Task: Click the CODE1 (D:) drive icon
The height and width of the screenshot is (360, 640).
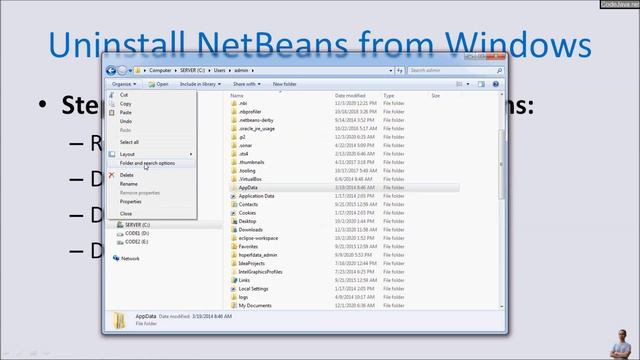Action: pos(120,233)
